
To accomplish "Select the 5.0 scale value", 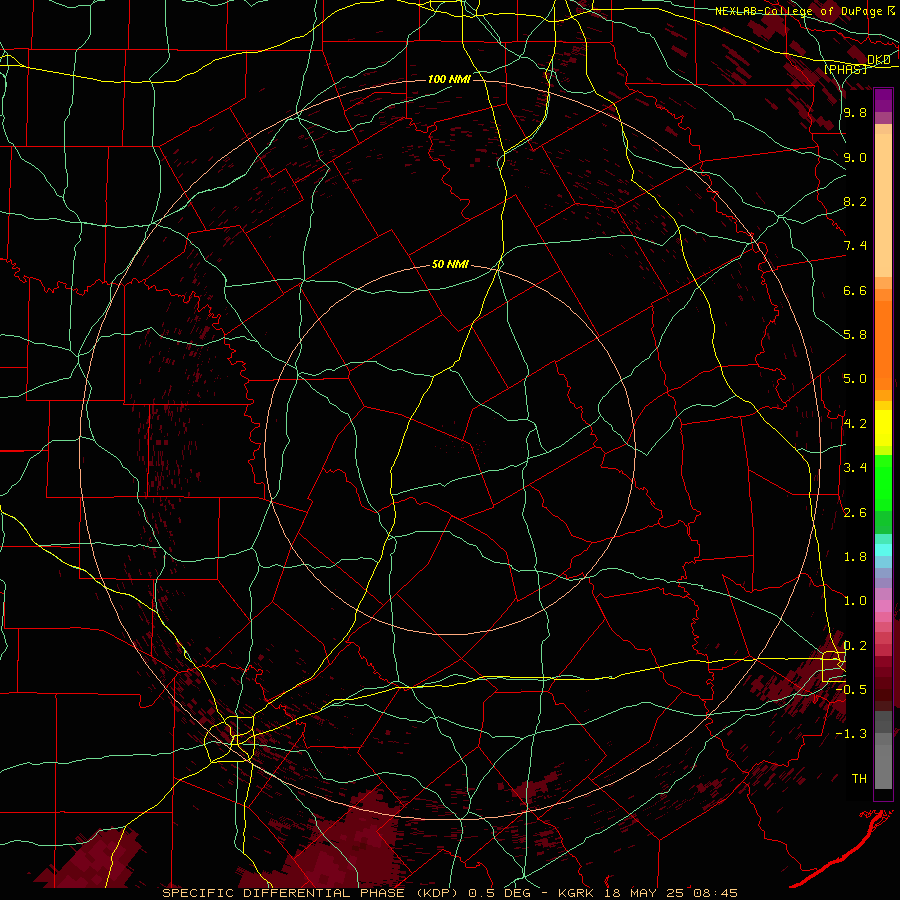I will 855,379.
